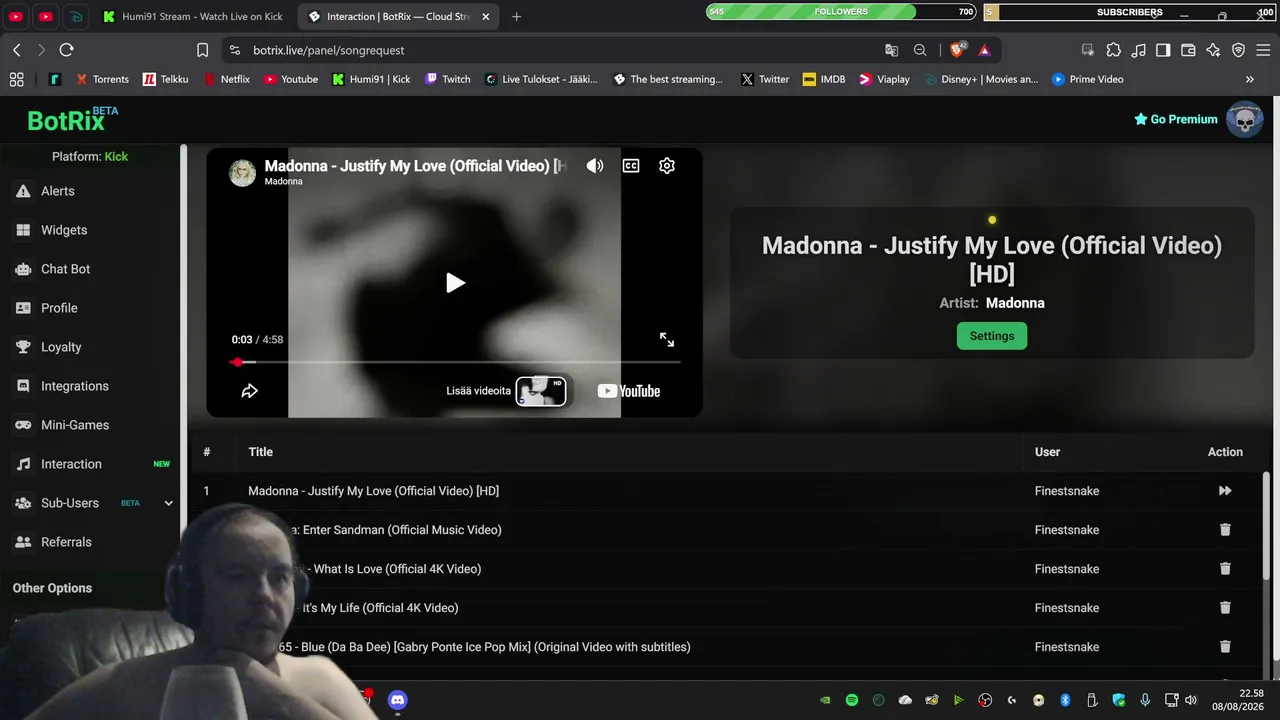Delete the Enter Sandman song request
1280x720 pixels.
coord(1225,530)
